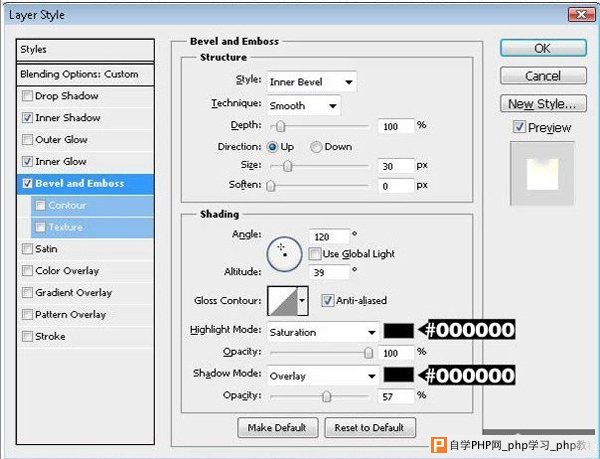This screenshot has width=600, height=459.
Task: Enable the Drop Shadow checkbox
Action: tap(27, 96)
